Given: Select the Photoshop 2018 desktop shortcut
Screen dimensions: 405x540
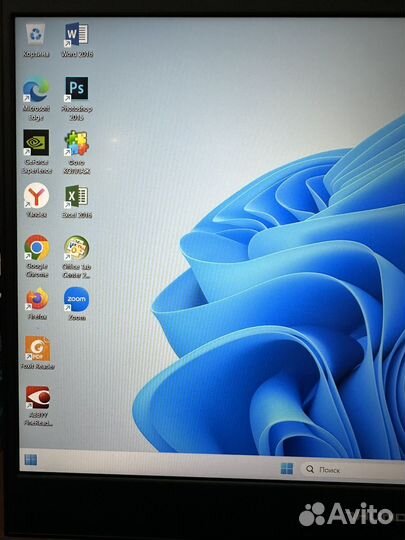Looking at the screenshot, I should point(76,98).
